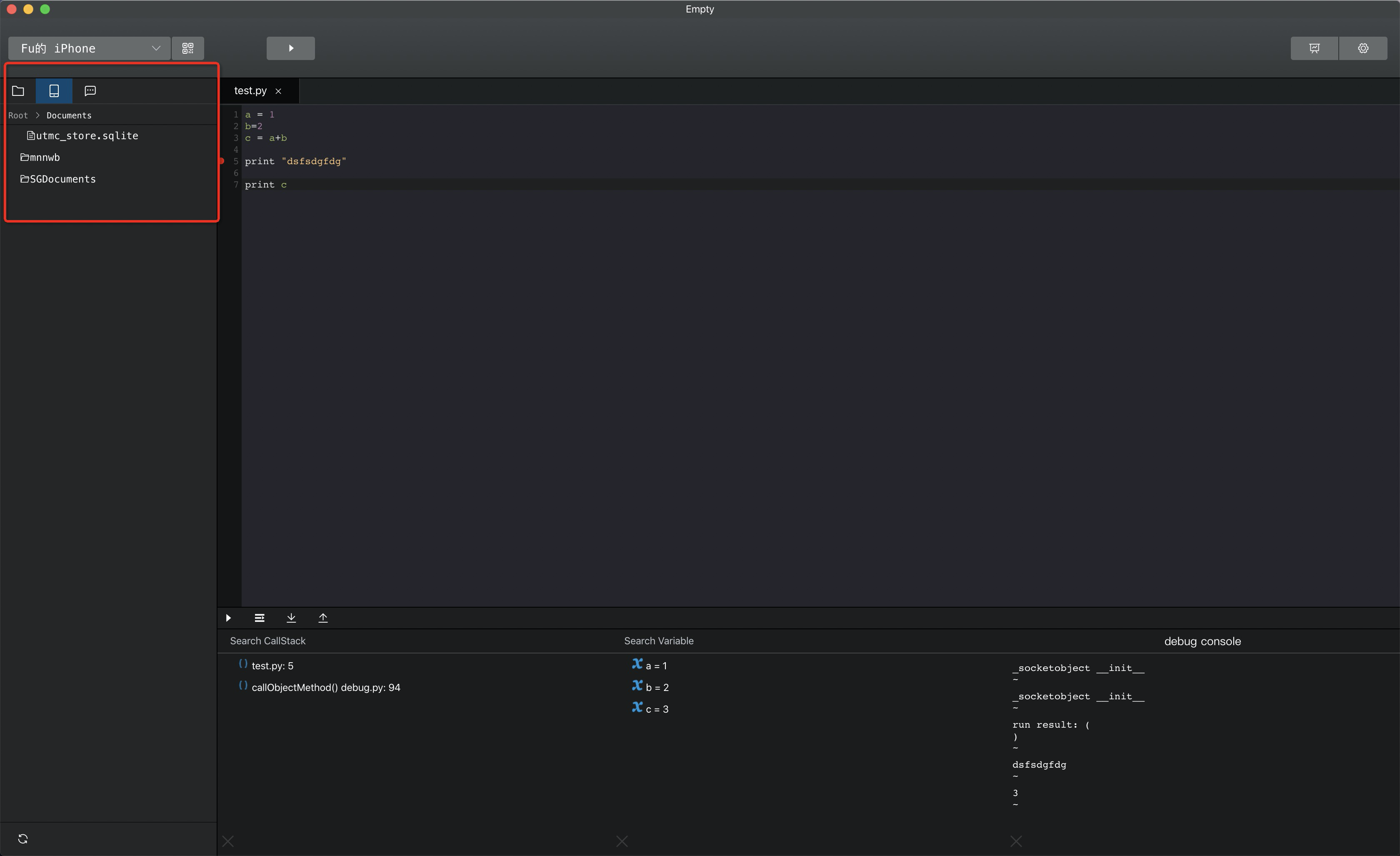The height and width of the screenshot is (856, 1400).
Task: Open the presentation panel icon at top right
Action: (x=1314, y=48)
